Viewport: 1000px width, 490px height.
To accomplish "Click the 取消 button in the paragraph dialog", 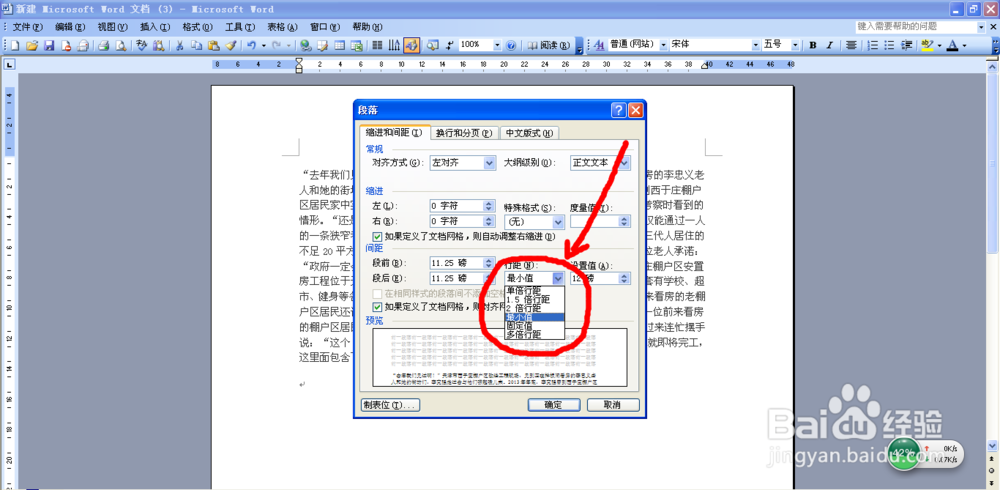I will [x=613, y=405].
